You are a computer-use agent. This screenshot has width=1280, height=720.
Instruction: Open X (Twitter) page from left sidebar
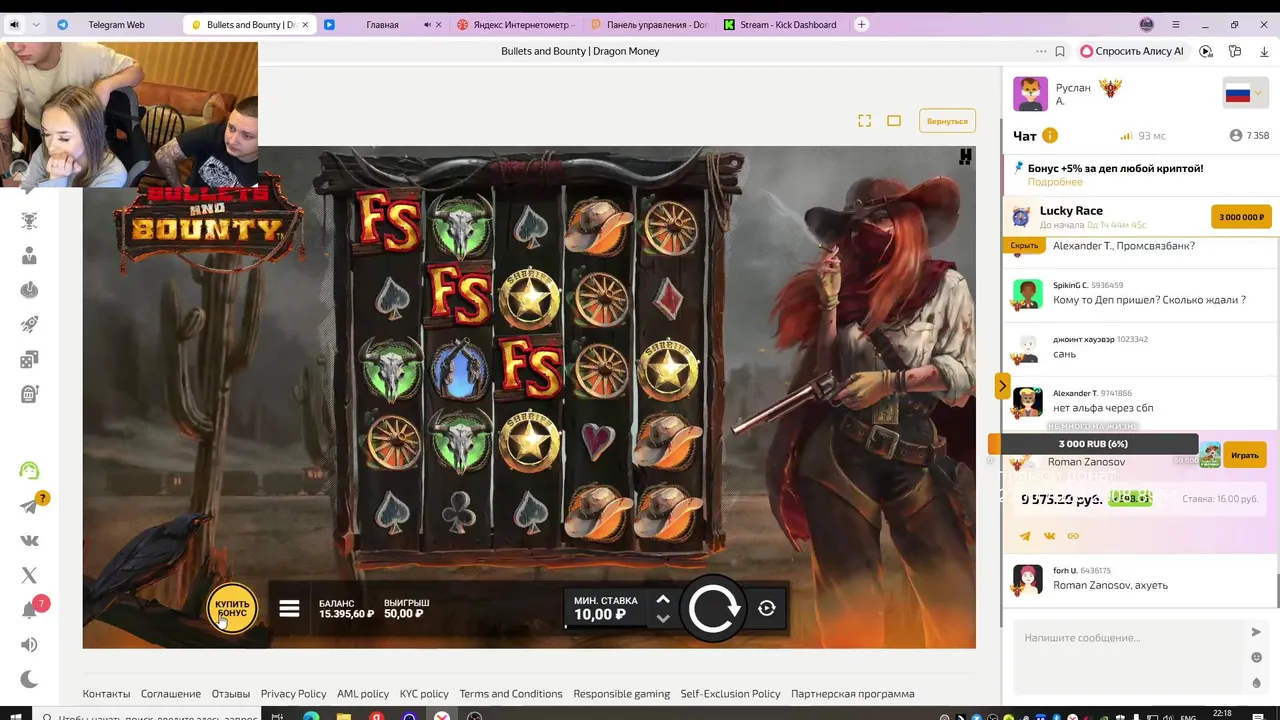click(x=29, y=575)
